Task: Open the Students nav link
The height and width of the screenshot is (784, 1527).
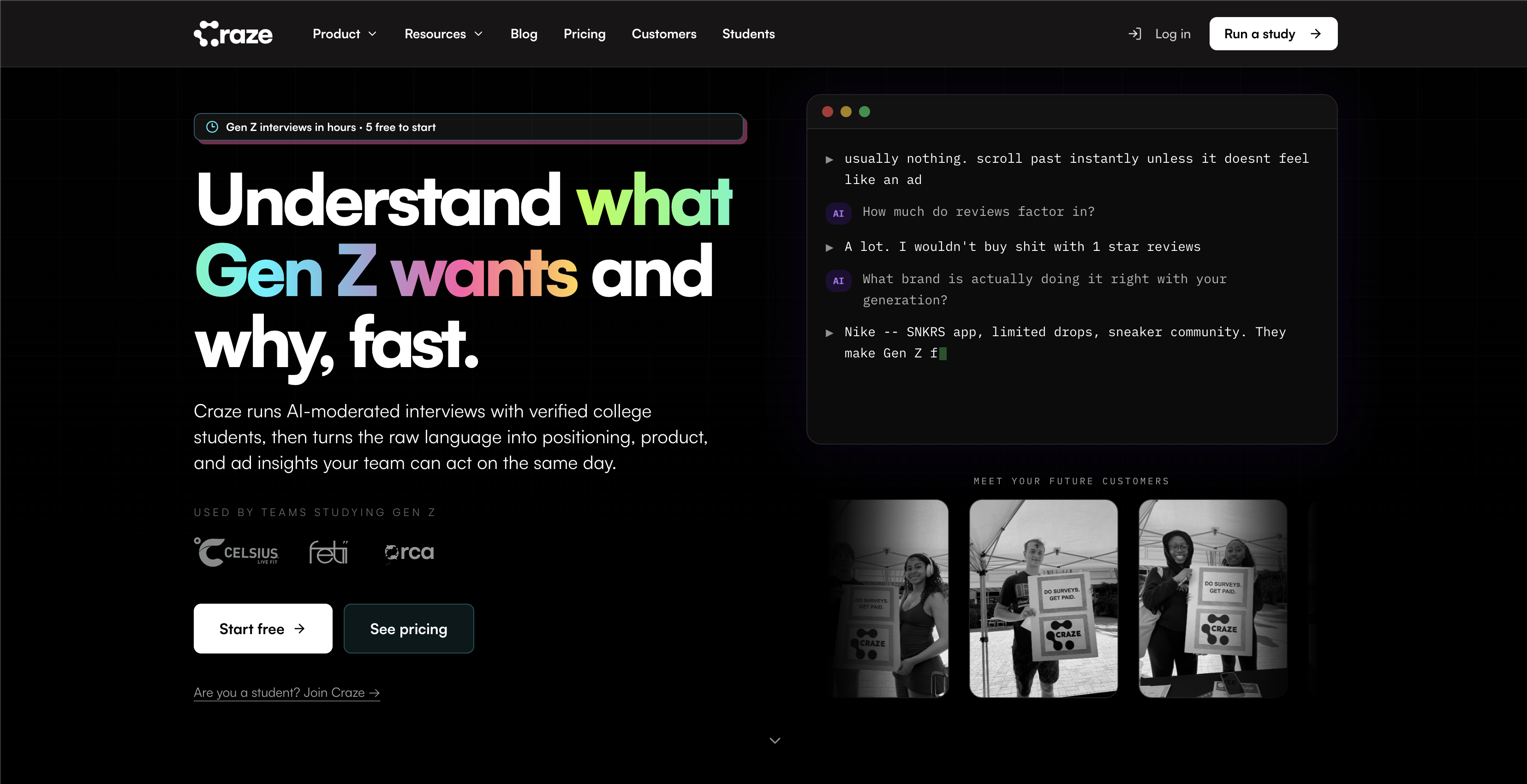Action: [x=748, y=34]
